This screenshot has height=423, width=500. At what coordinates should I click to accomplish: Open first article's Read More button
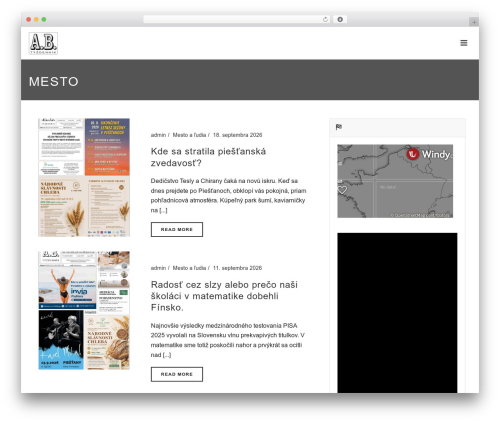pyautogui.click(x=177, y=229)
